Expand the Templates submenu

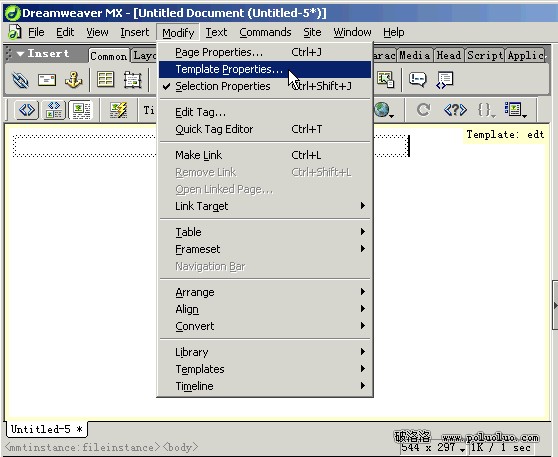(x=265, y=369)
